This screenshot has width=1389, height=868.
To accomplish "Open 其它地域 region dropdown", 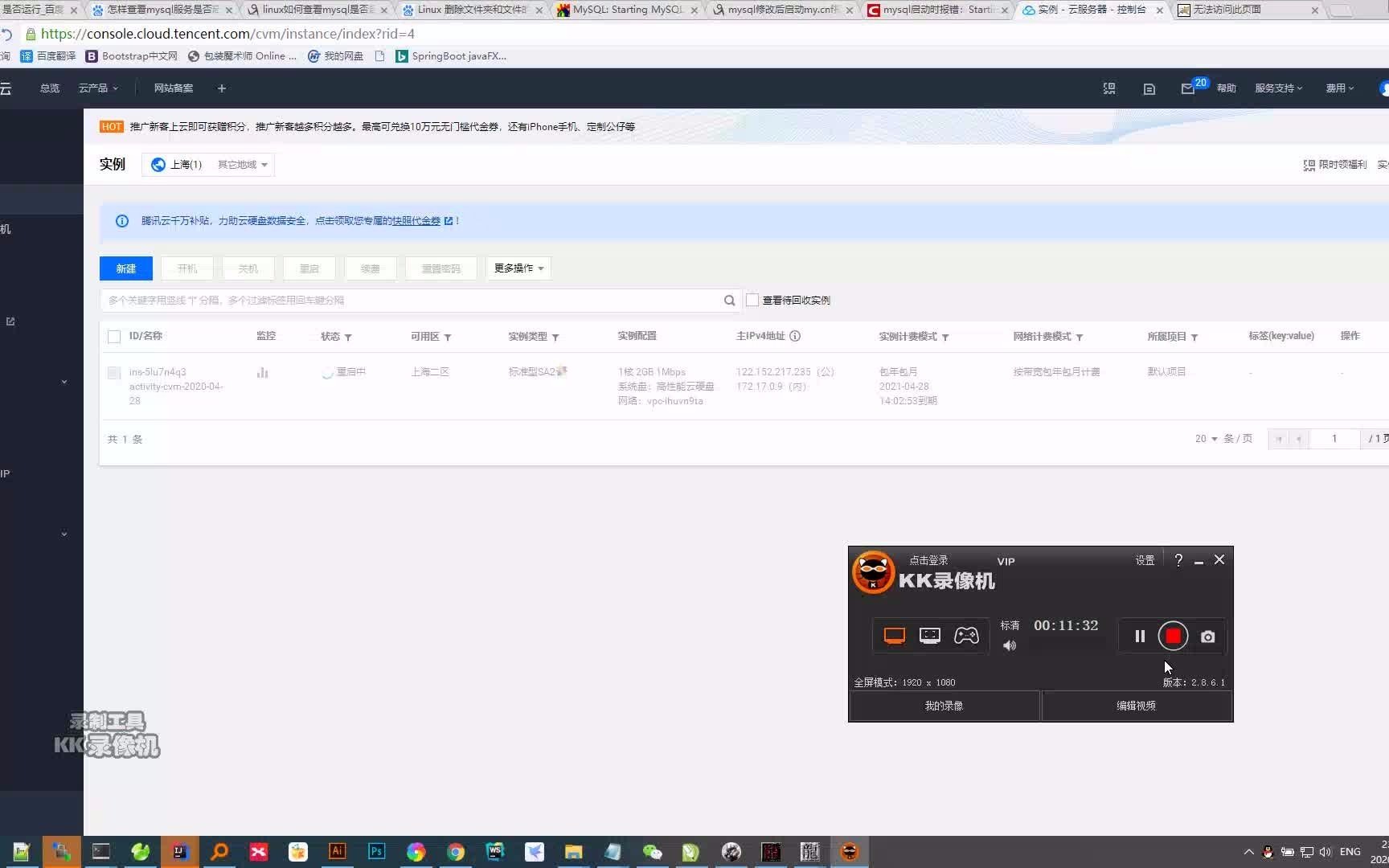I will tap(242, 165).
